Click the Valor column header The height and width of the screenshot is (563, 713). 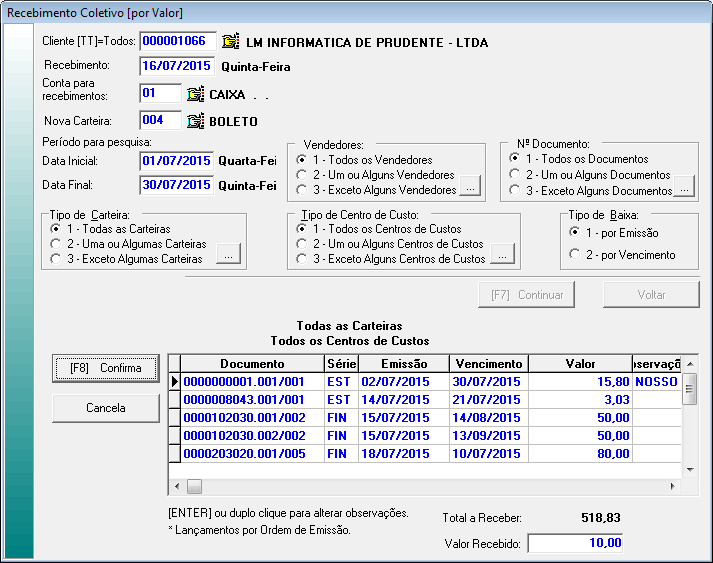pyautogui.click(x=580, y=364)
